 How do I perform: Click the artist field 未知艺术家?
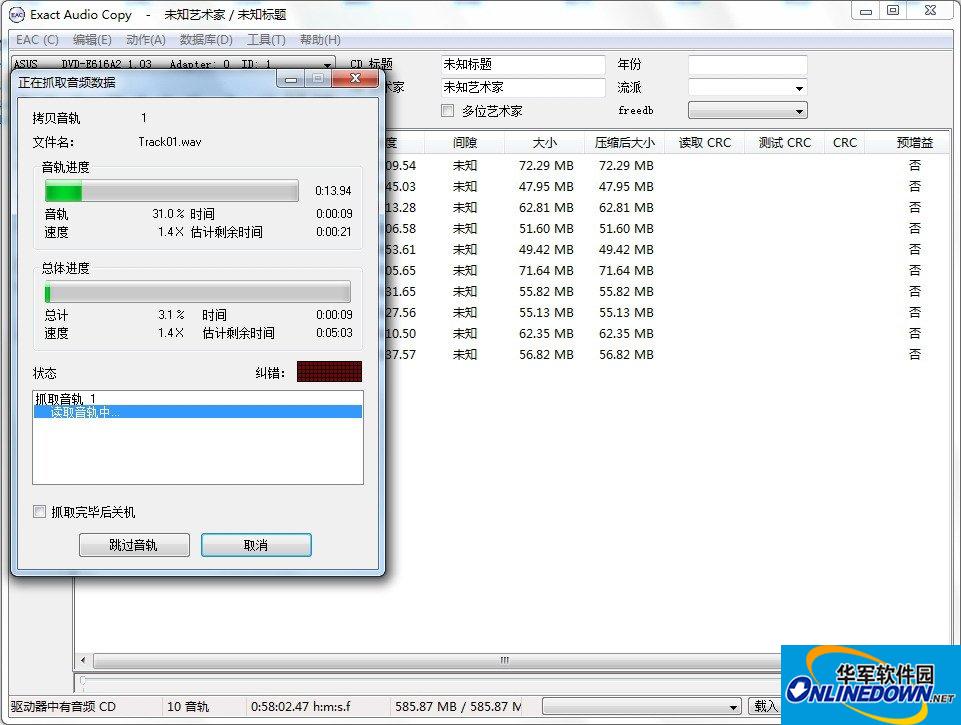(523, 88)
